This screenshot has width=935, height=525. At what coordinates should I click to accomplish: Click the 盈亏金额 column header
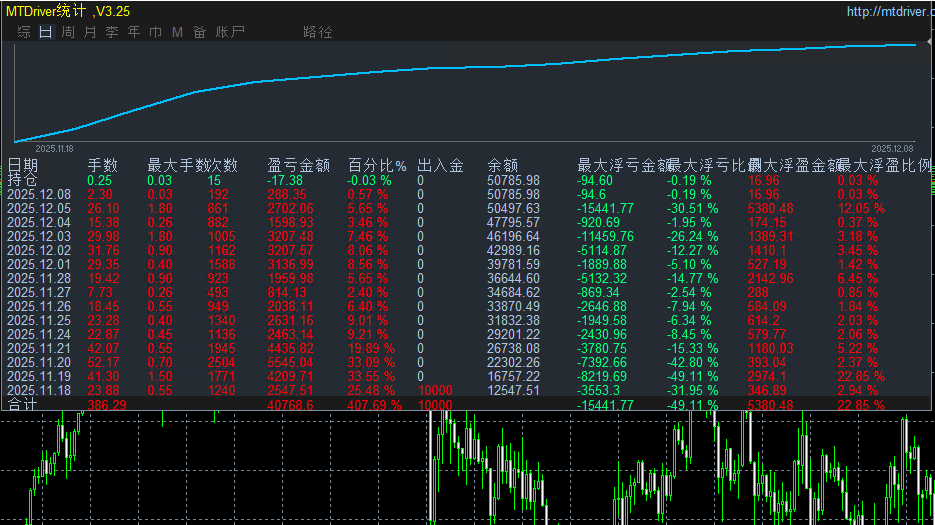pos(298,165)
